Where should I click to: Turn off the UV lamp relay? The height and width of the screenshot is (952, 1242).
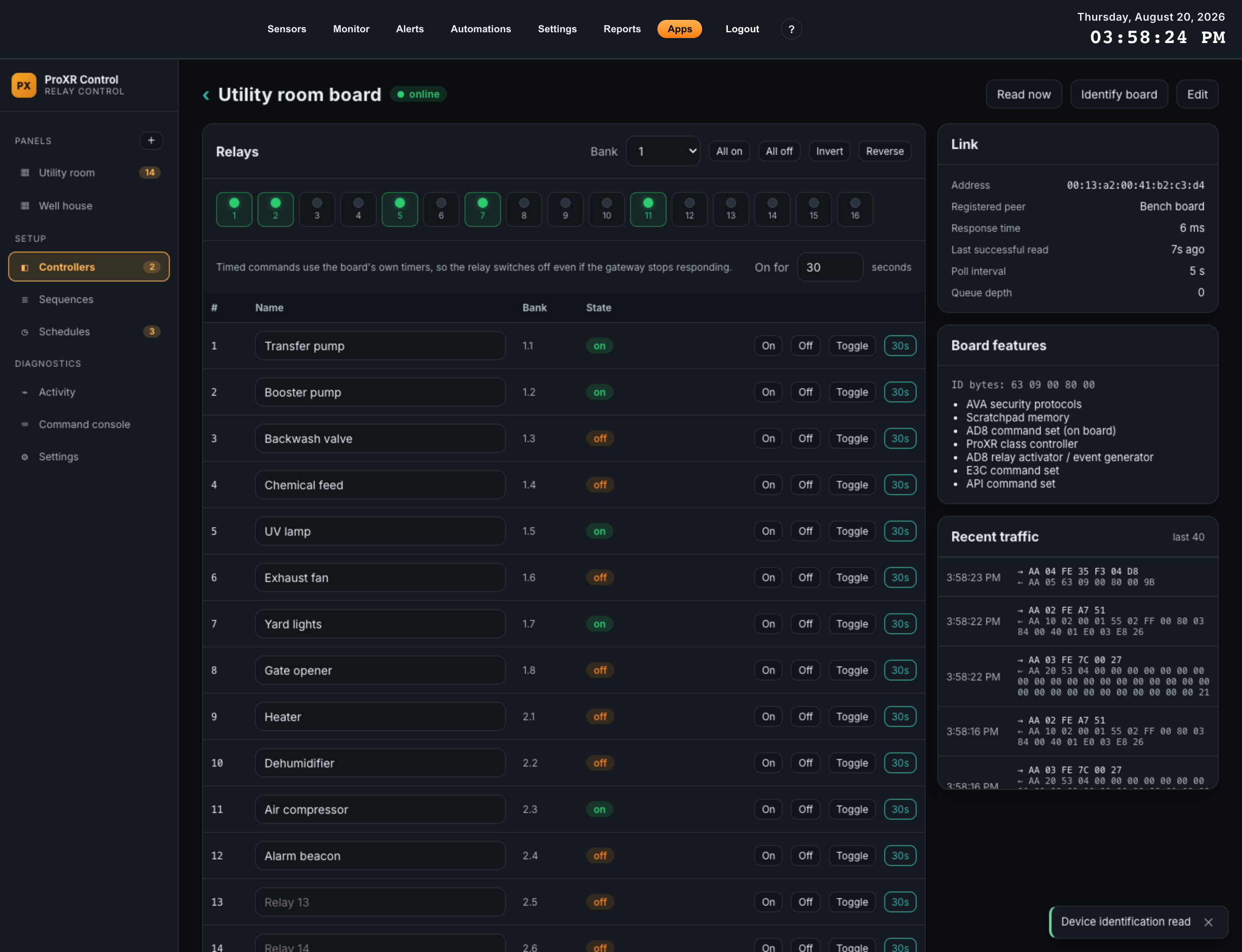pos(806,531)
